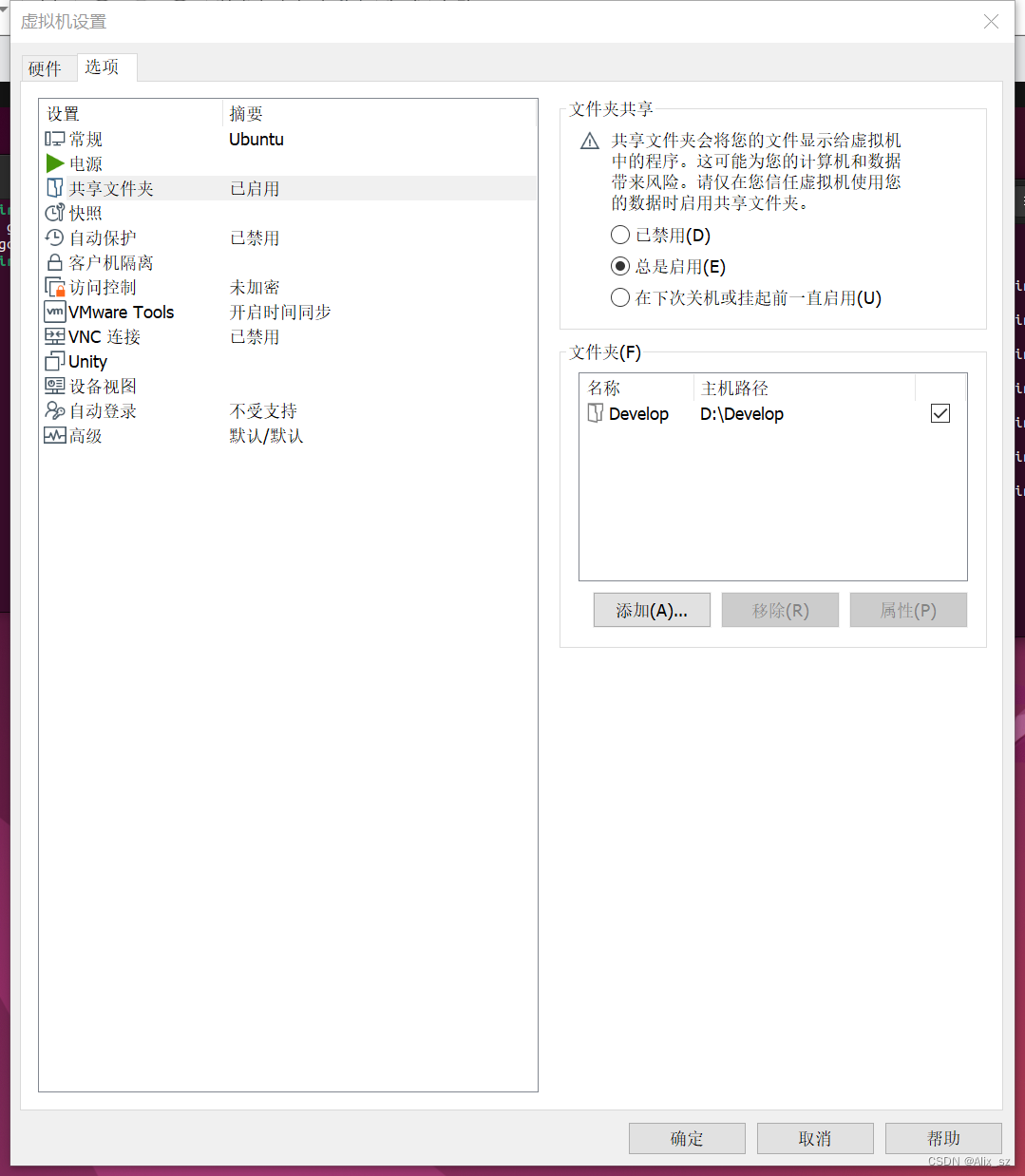The image size is (1025, 1176).
Task: Click the 高级 advanced icon
Action: coord(55,435)
